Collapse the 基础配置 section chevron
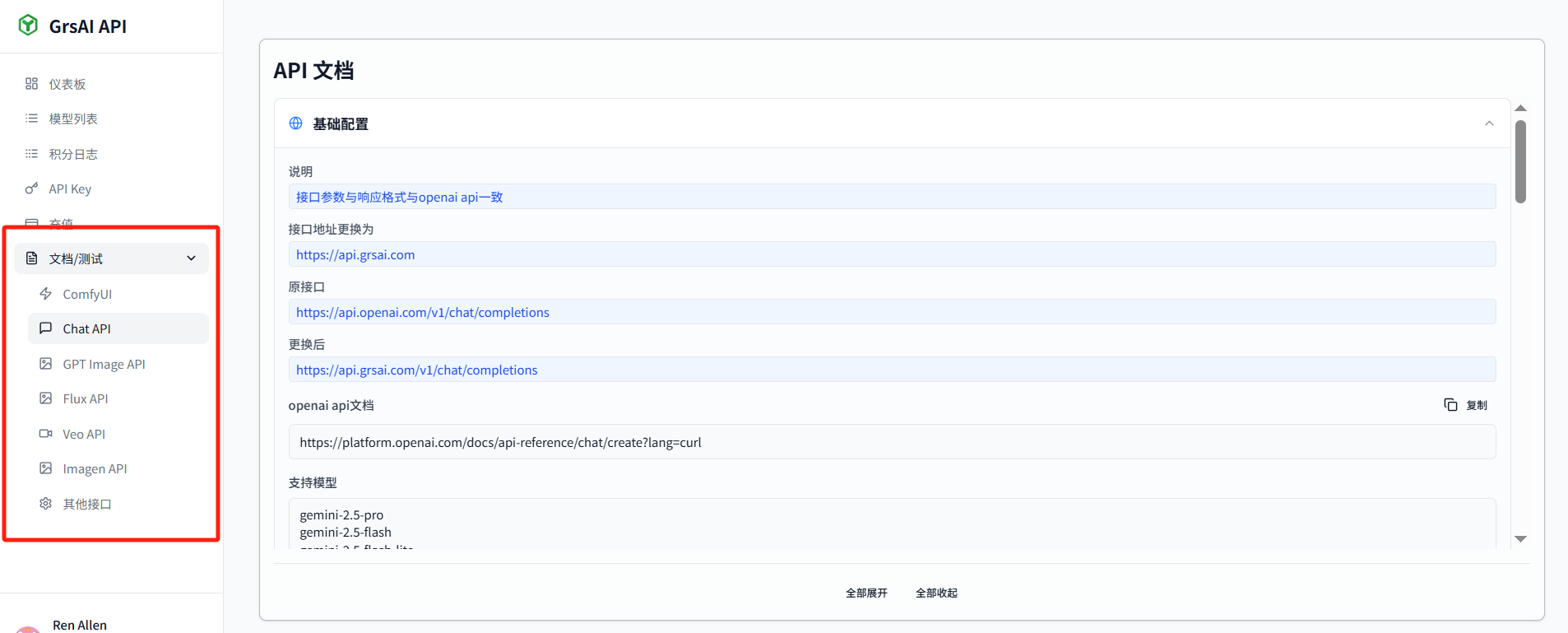The width and height of the screenshot is (1568, 633). point(1489,123)
